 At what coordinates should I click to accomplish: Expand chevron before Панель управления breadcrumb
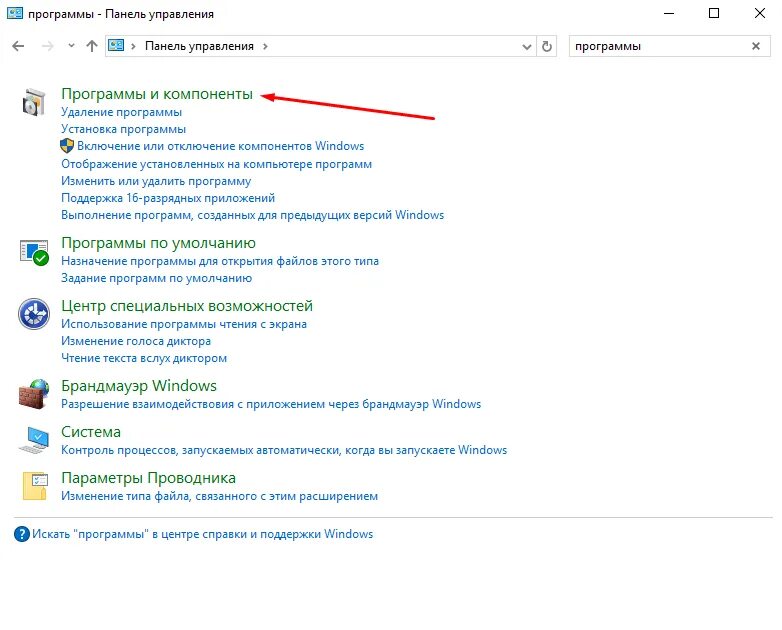coord(133,46)
